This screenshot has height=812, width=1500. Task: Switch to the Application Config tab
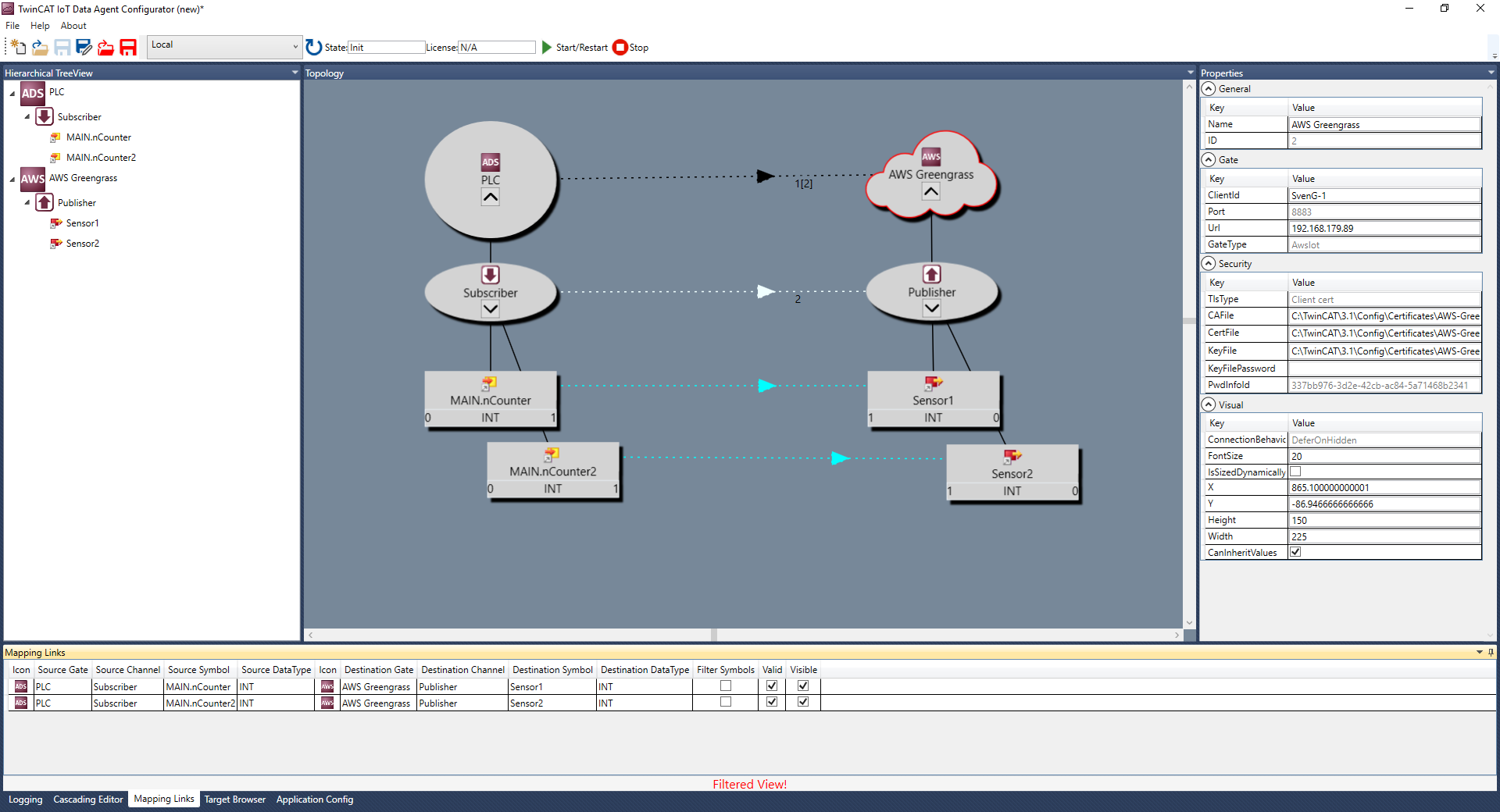coord(315,800)
